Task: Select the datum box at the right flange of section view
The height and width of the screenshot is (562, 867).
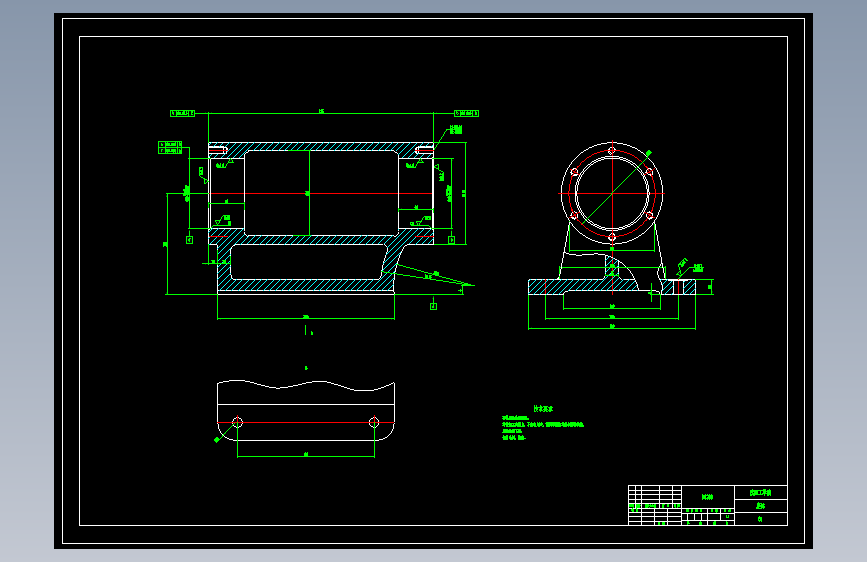Action: click(451, 240)
